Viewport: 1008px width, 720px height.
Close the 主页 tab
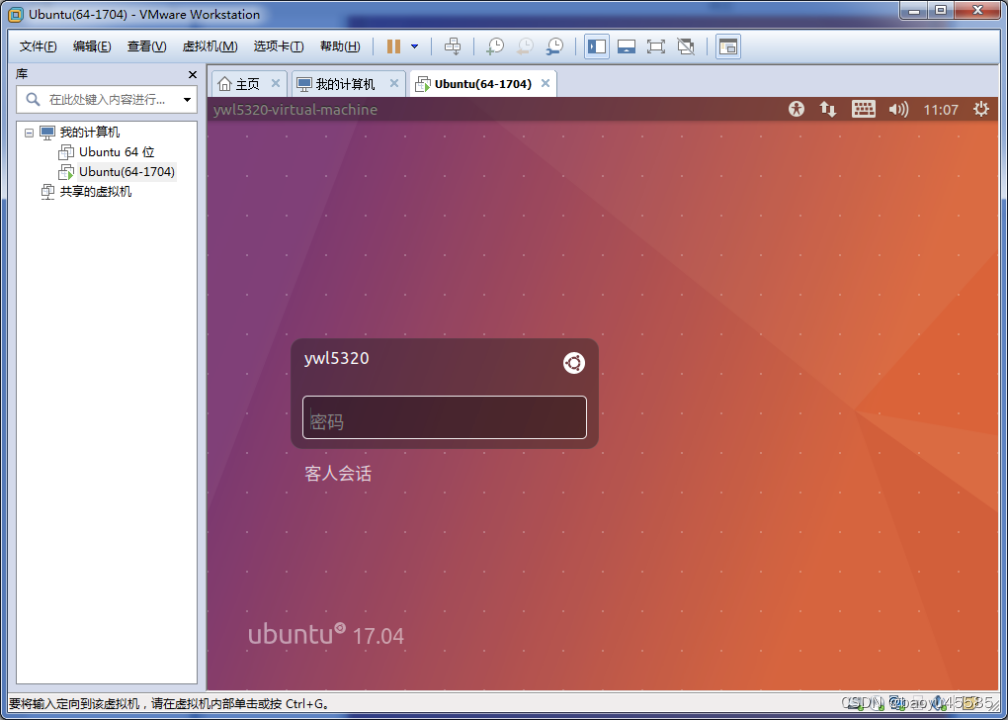coord(275,84)
